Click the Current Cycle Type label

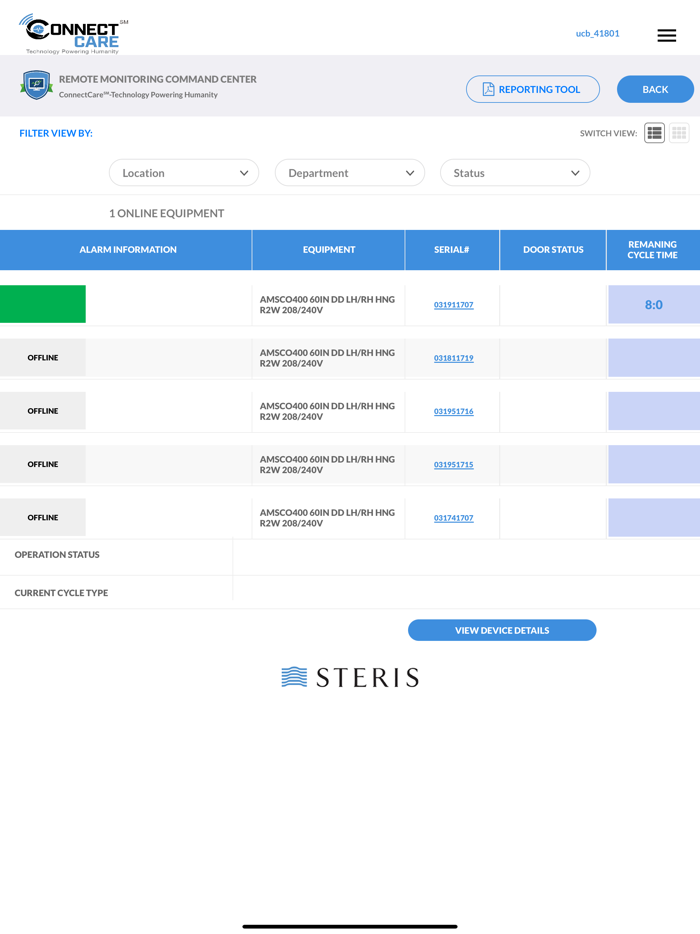tap(61, 593)
